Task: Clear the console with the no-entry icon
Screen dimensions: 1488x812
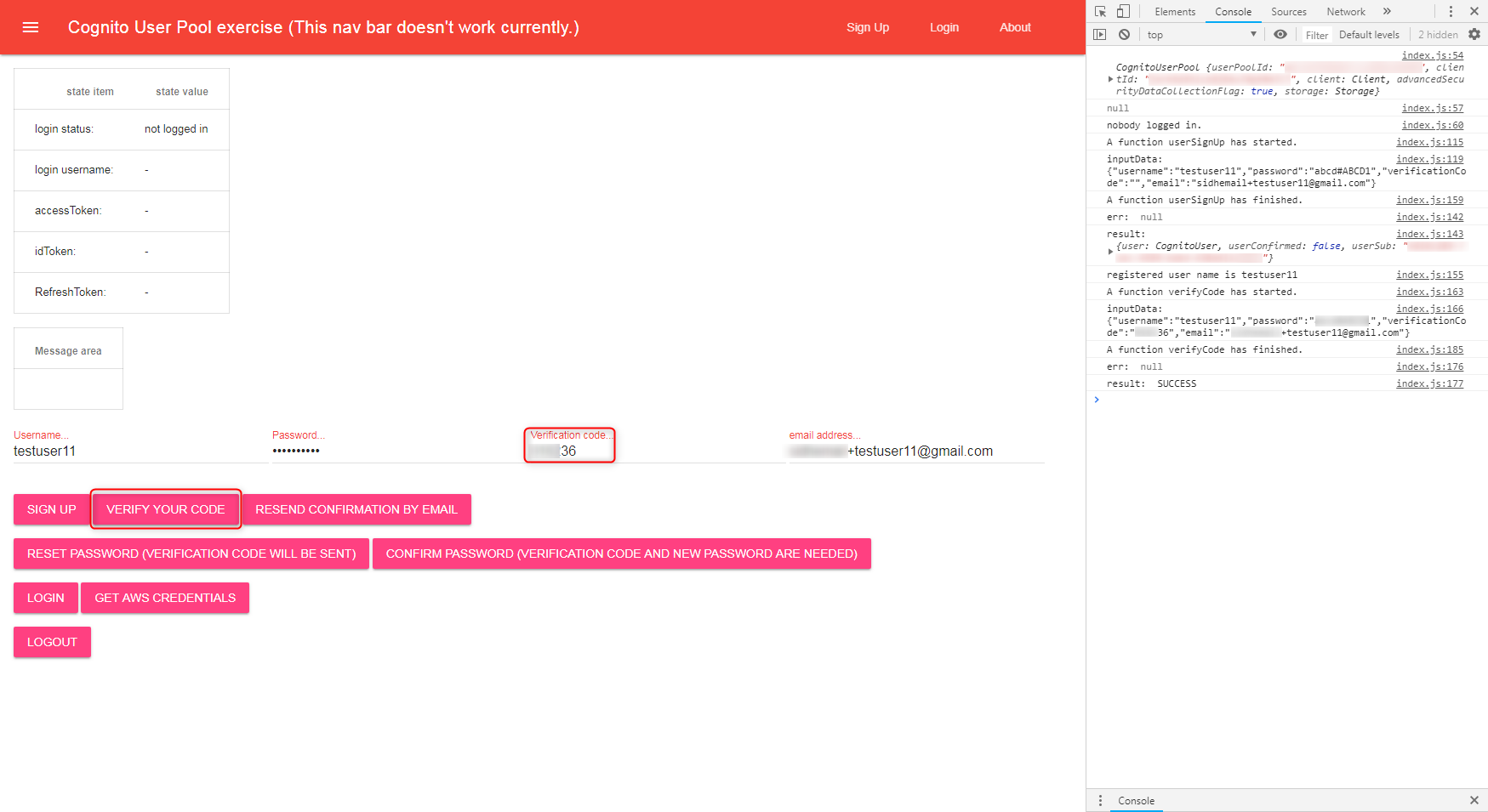Action: [1125, 34]
